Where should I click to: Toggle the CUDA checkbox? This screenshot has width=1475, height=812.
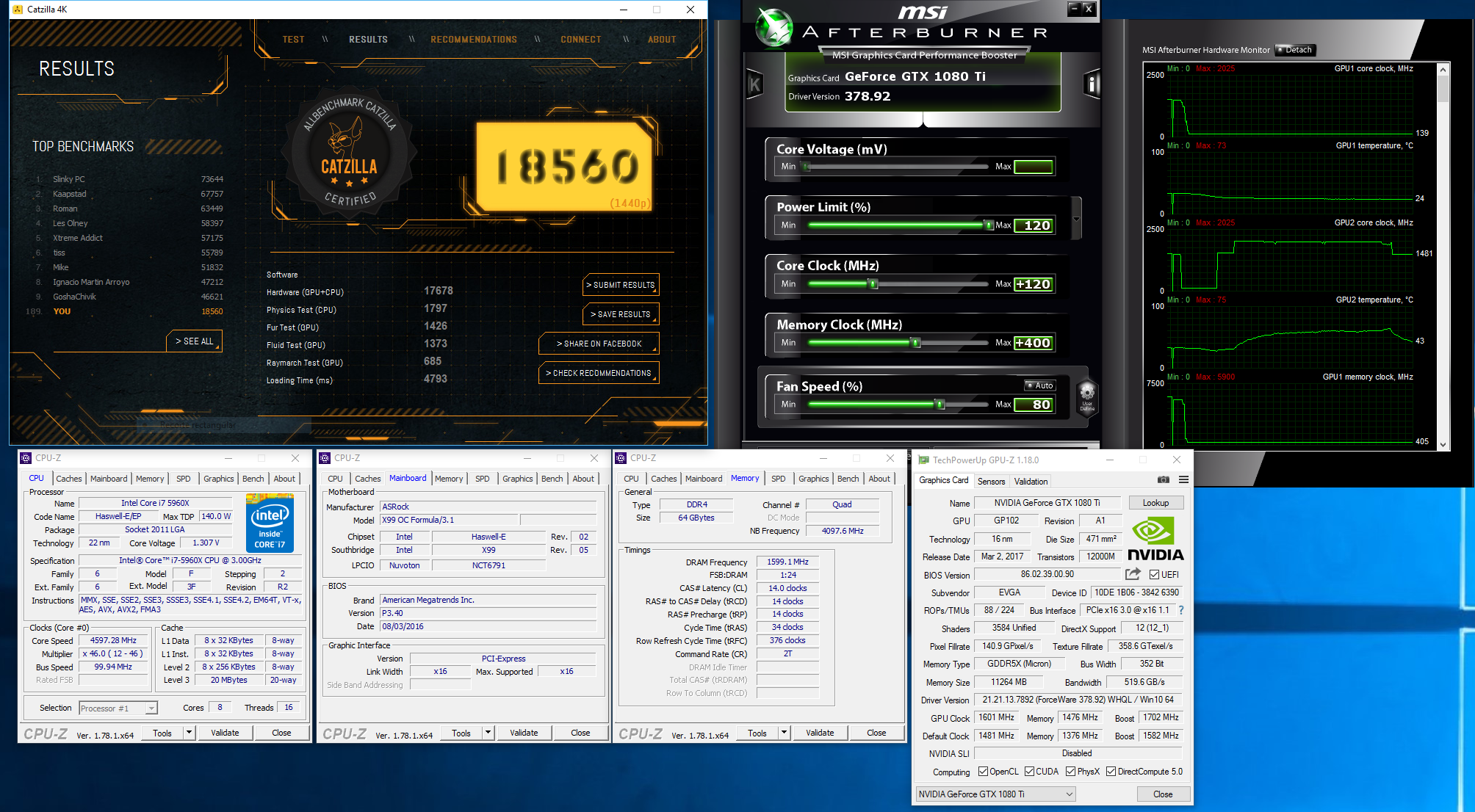(1029, 772)
